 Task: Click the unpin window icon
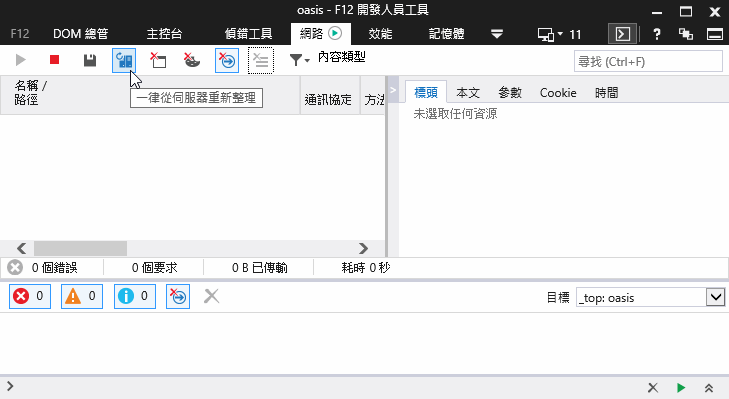(686, 34)
